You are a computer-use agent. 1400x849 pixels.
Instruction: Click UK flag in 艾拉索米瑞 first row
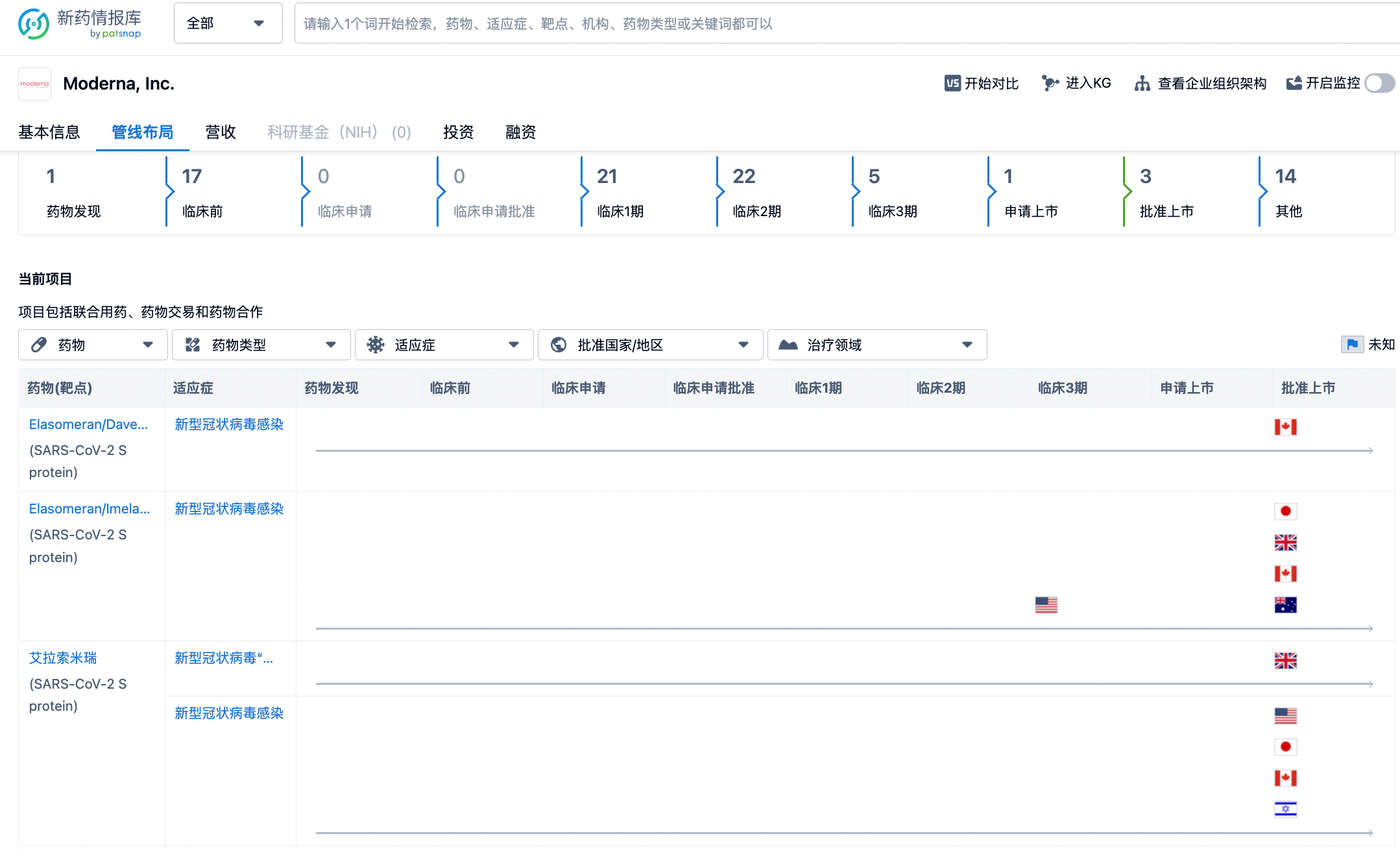click(1285, 661)
